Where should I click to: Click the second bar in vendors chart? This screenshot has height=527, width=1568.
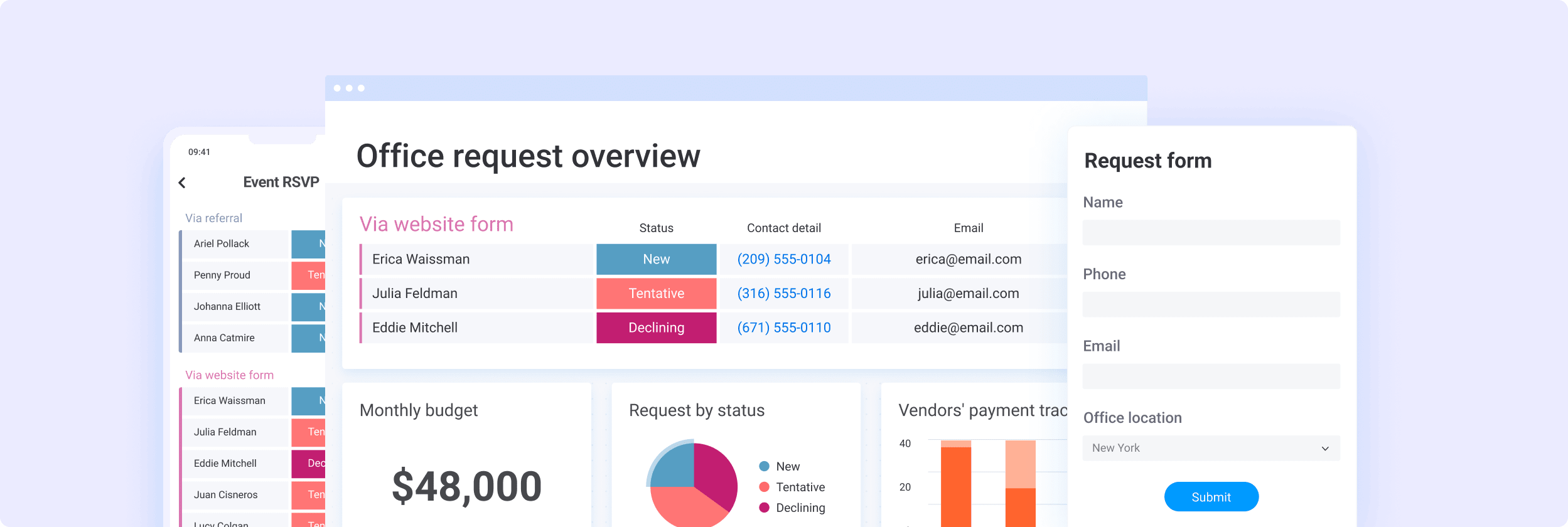click(x=1020, y=484)
